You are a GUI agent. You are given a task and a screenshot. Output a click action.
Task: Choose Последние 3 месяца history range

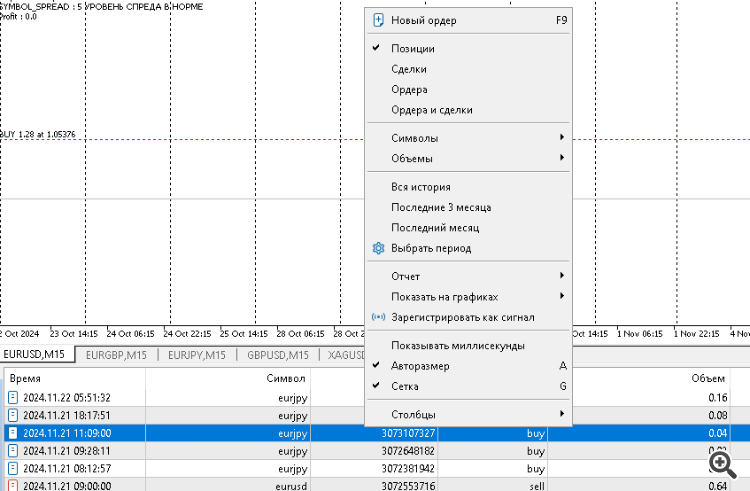coord(441,207)
